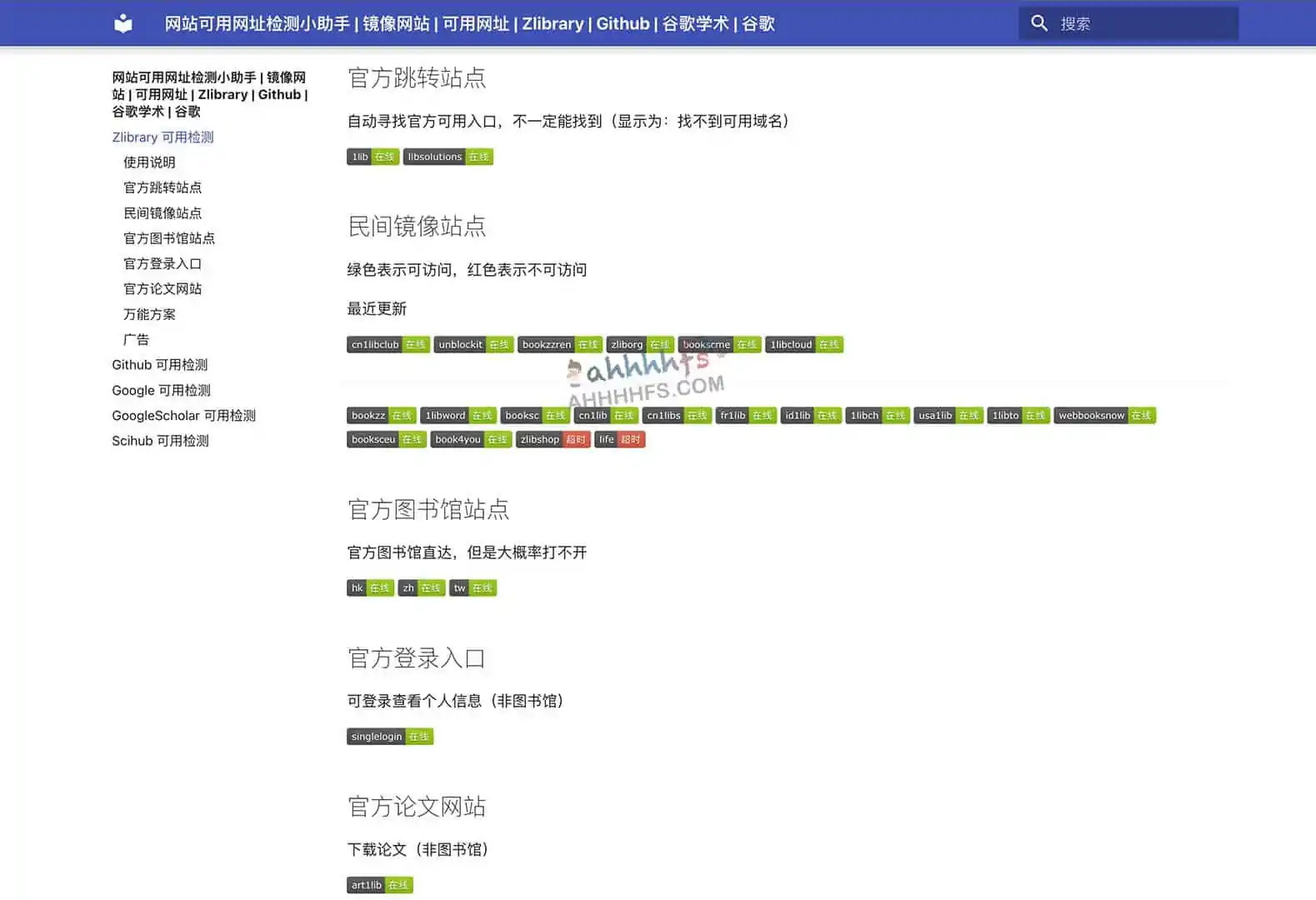Type in the 搜索 search field
The height and width of the screenshot is (900, 1316).
(x=1142, y=23)
